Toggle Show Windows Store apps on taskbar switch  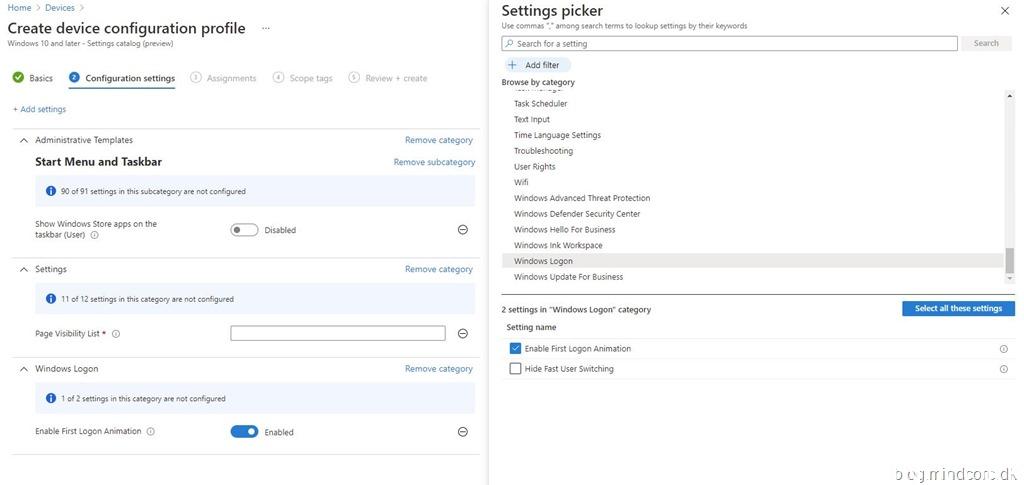pos(244,230)
